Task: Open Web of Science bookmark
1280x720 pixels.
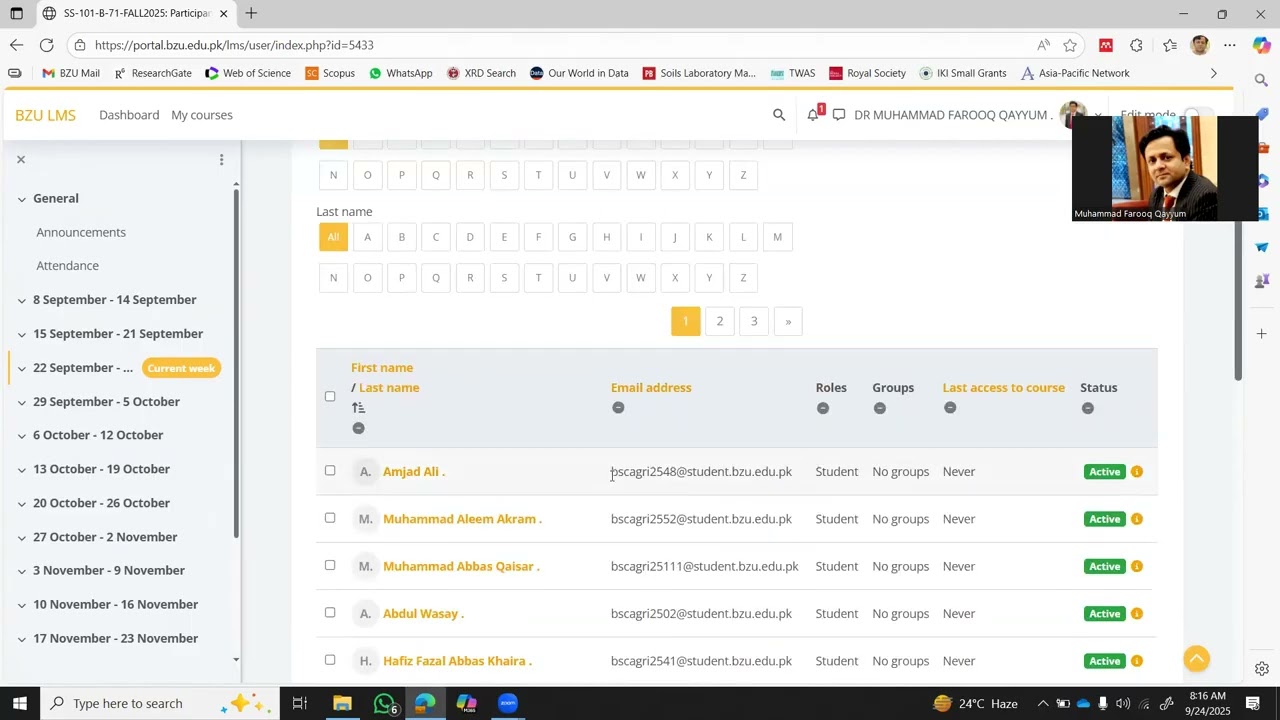Action: tap(248, 73)
